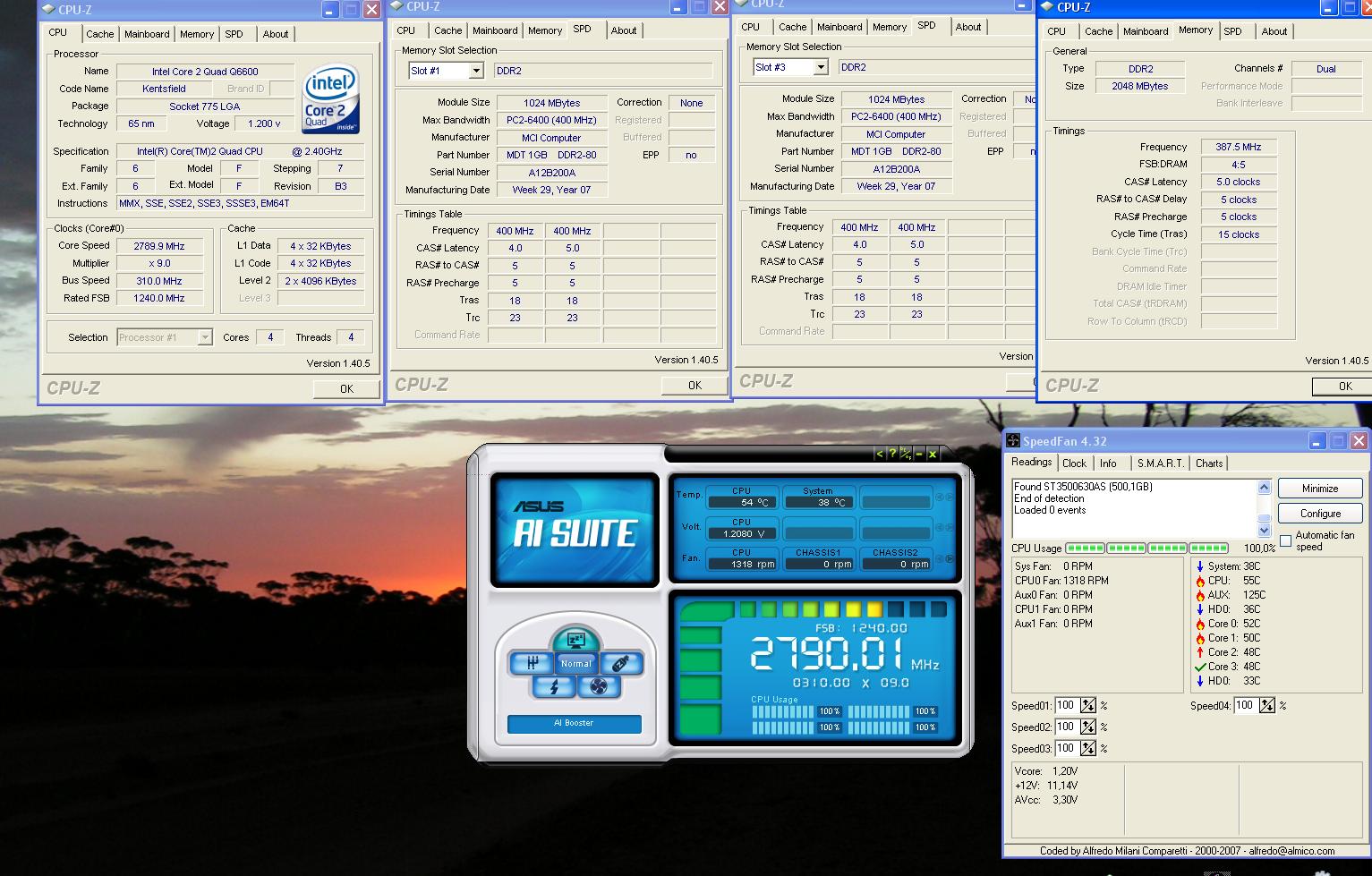
Task: Open the S.M.A.R.T. tab in SpeedFan
Action: 1160,464
